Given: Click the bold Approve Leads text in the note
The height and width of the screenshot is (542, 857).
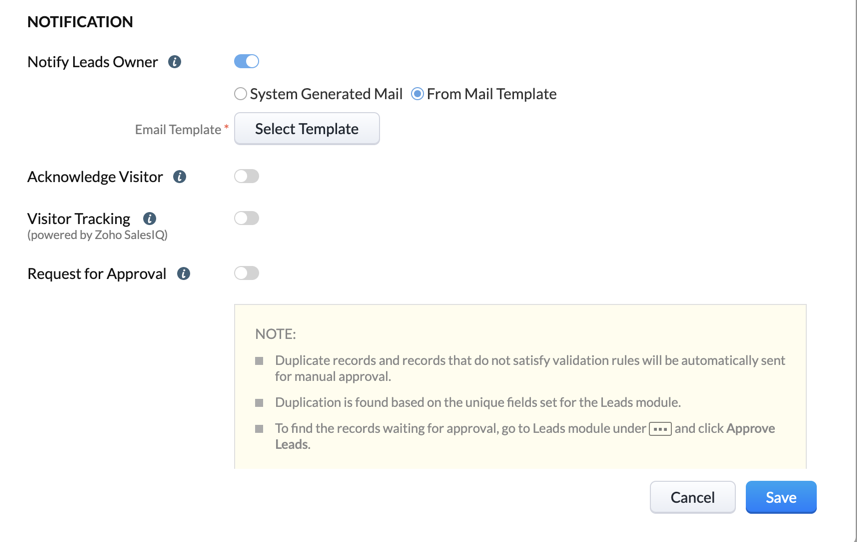Looking at the screenshot, I should tap(750, 428).
